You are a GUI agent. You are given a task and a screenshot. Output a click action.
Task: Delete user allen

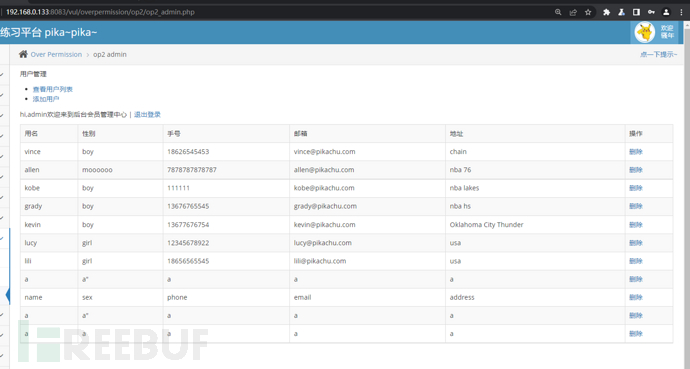636,170
